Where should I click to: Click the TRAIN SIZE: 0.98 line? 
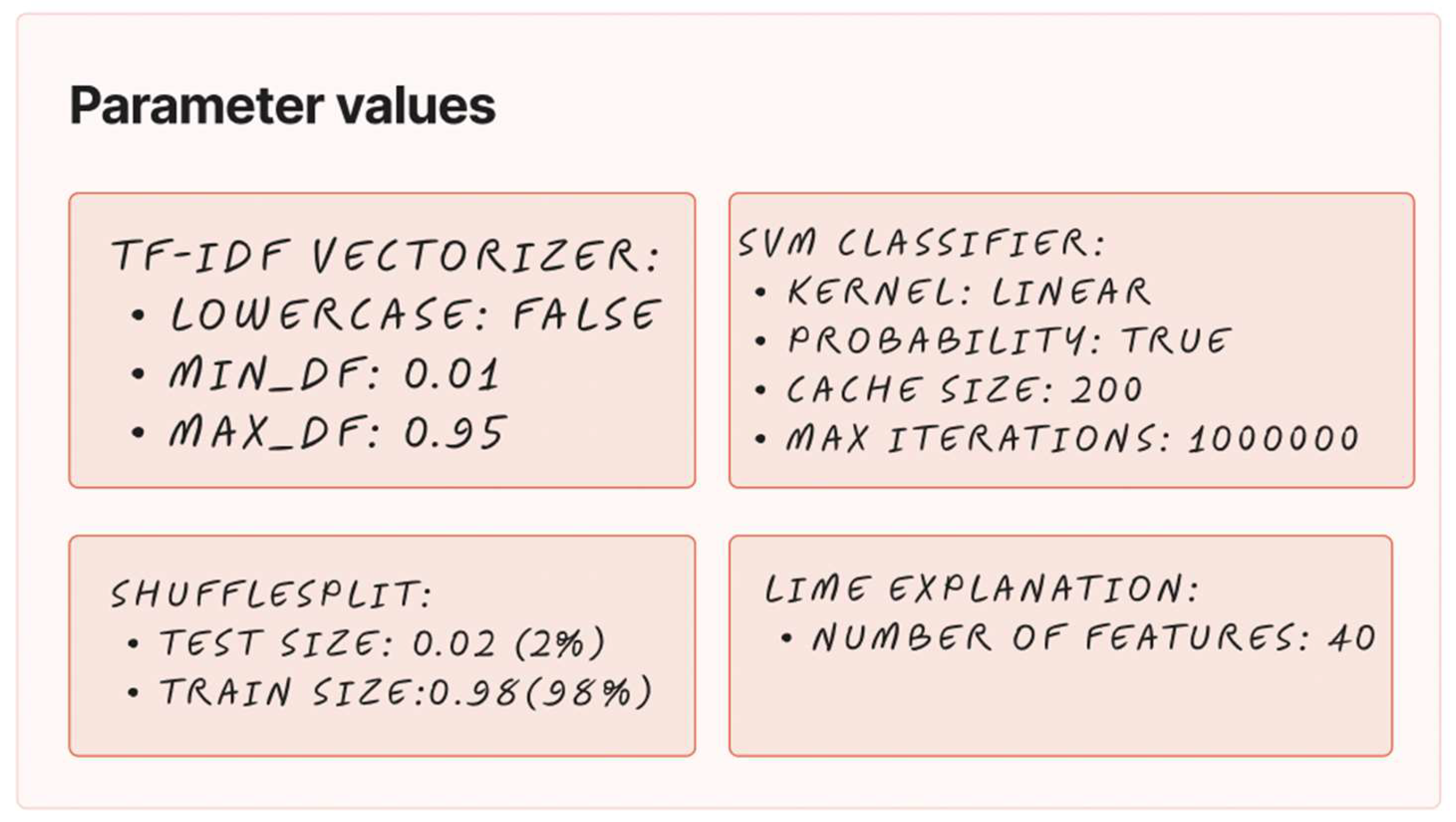(406, 692)
